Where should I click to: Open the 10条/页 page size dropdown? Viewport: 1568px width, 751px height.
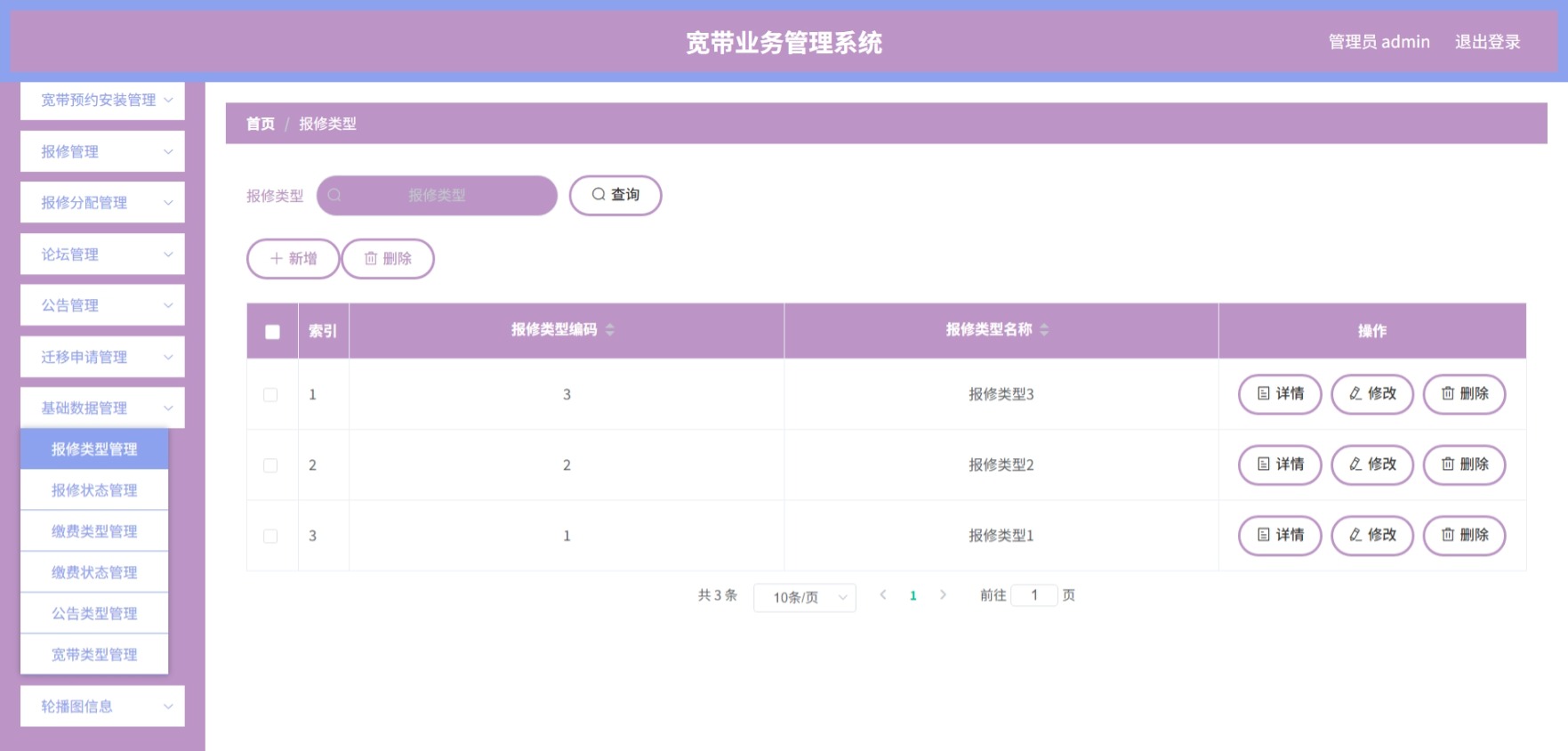pos(804,597)
